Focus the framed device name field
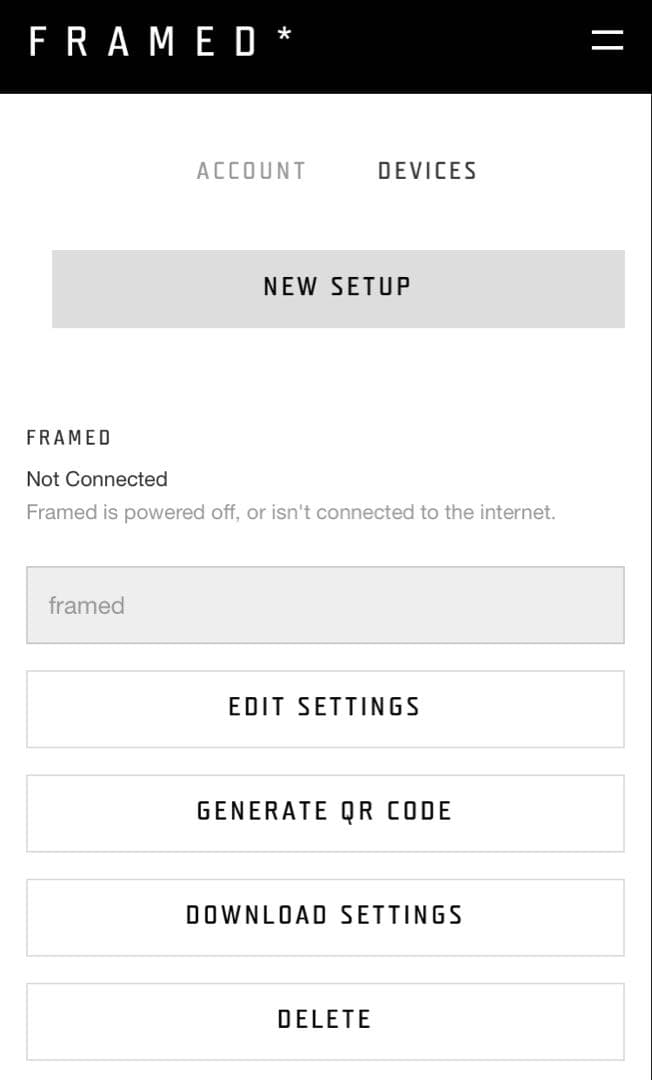The width and height of the screenshot is (652, 1080). tap(325, 605)
